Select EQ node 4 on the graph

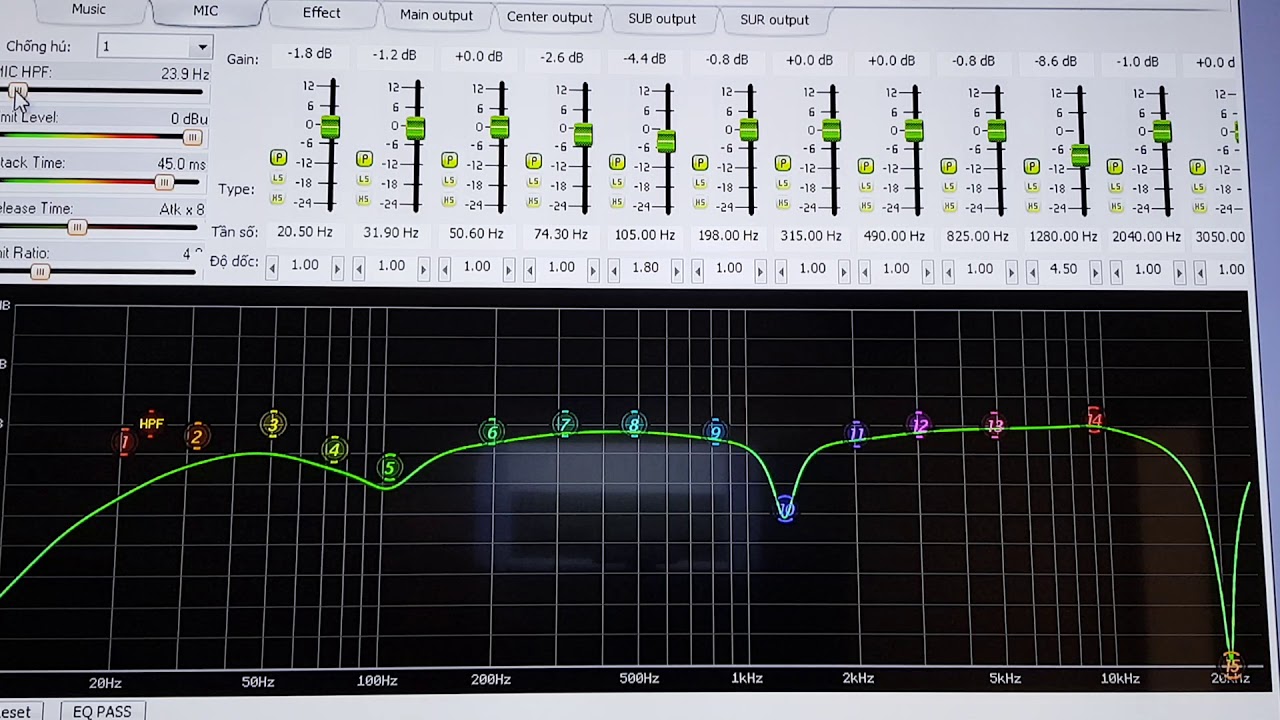click(x=335, y=450)
